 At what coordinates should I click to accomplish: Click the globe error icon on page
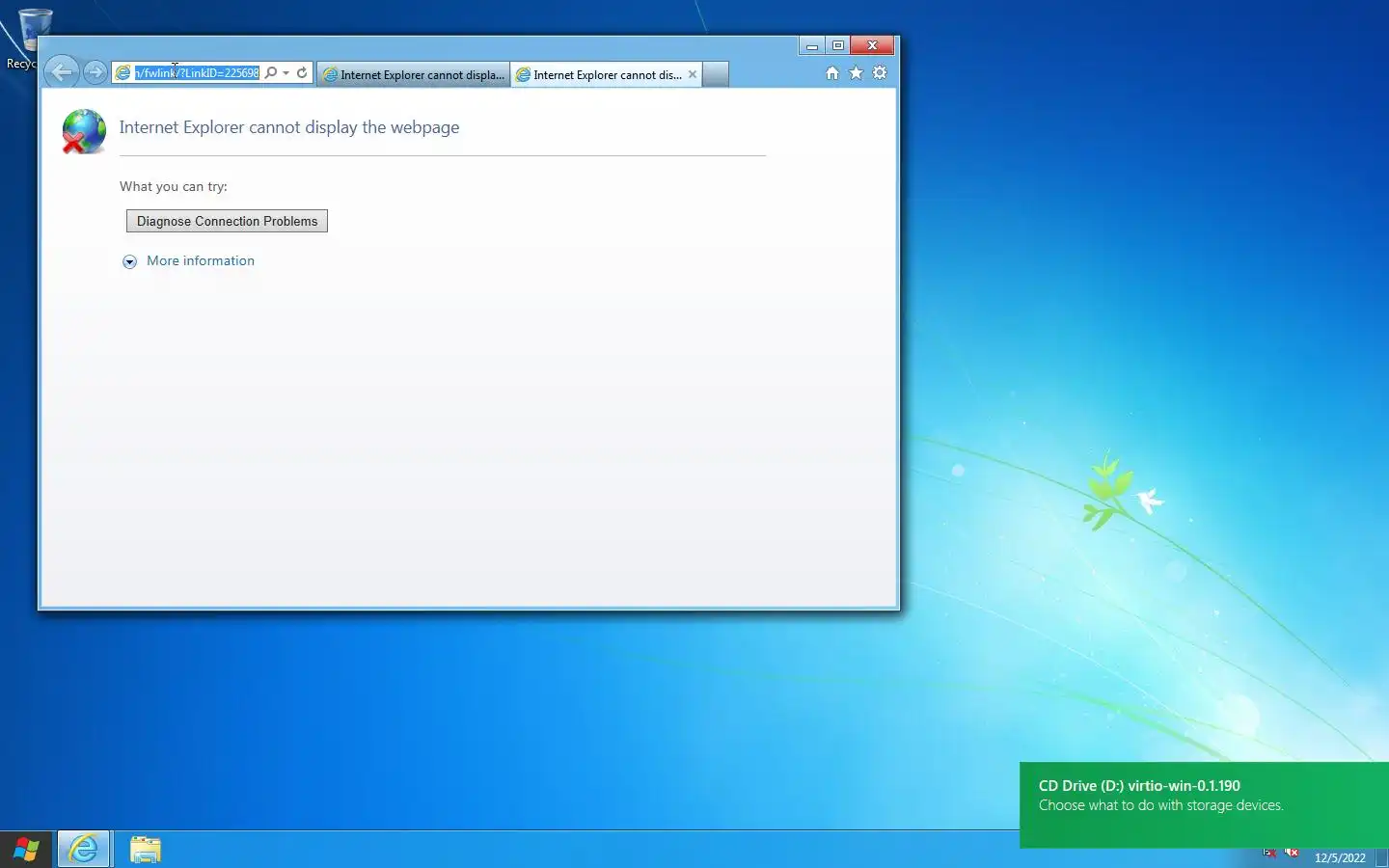(x=84, y=131)
